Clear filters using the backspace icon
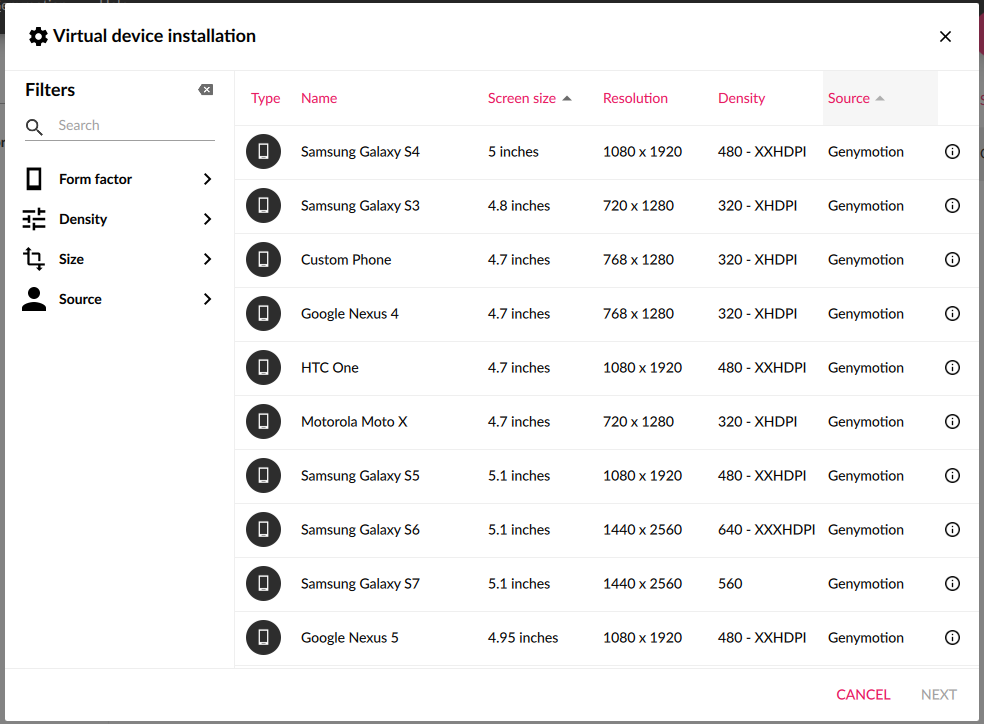 [206, 90]
